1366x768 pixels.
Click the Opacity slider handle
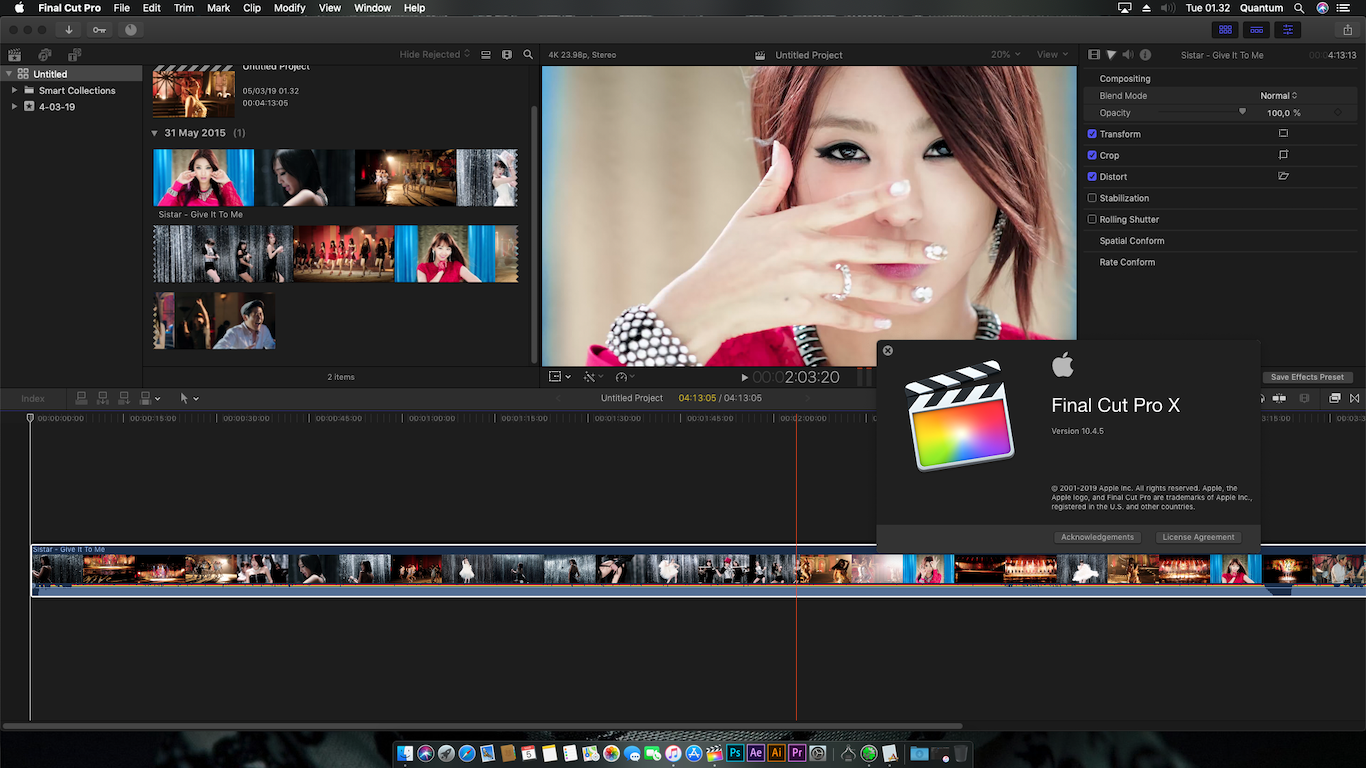1243,112
